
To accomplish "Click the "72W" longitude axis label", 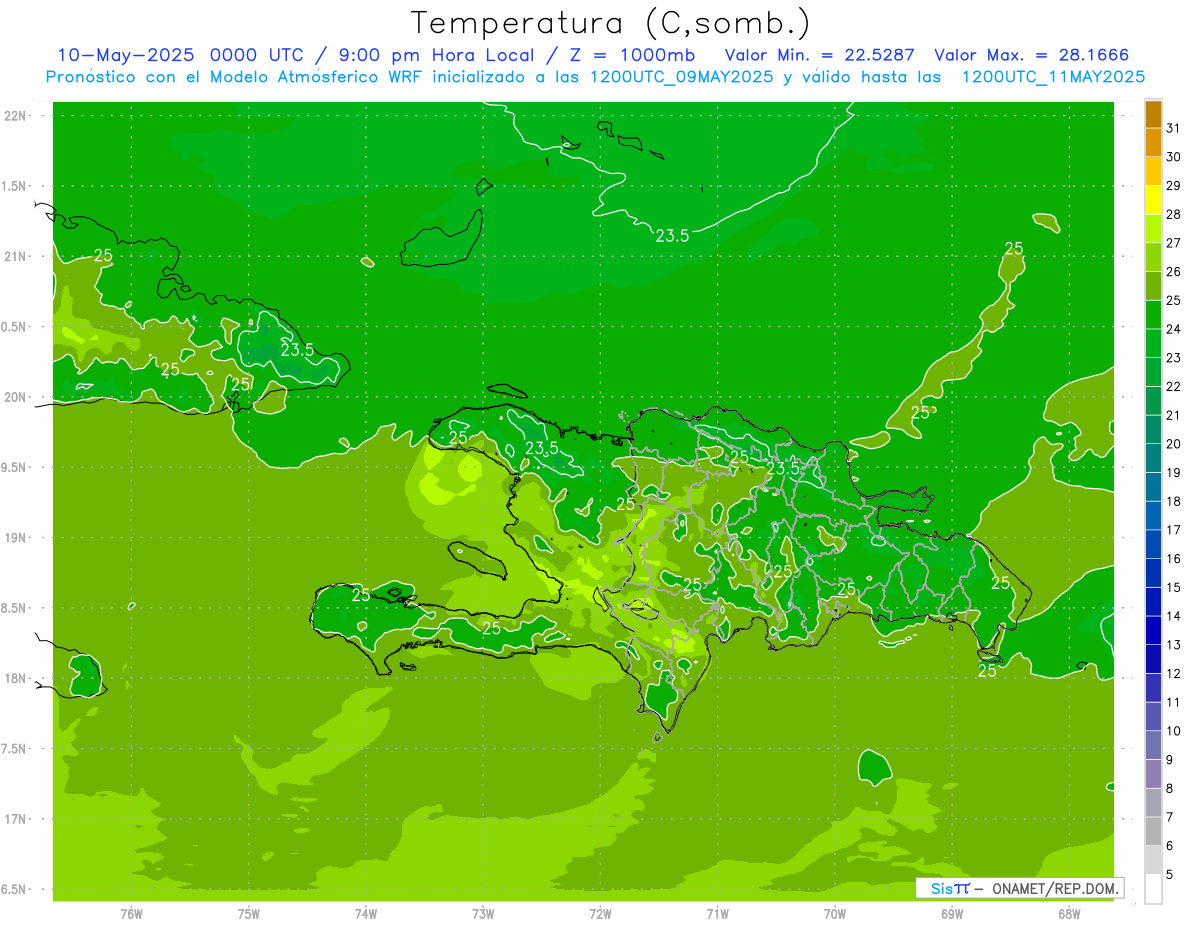I will pyautogui.click(x=600, y=914).
